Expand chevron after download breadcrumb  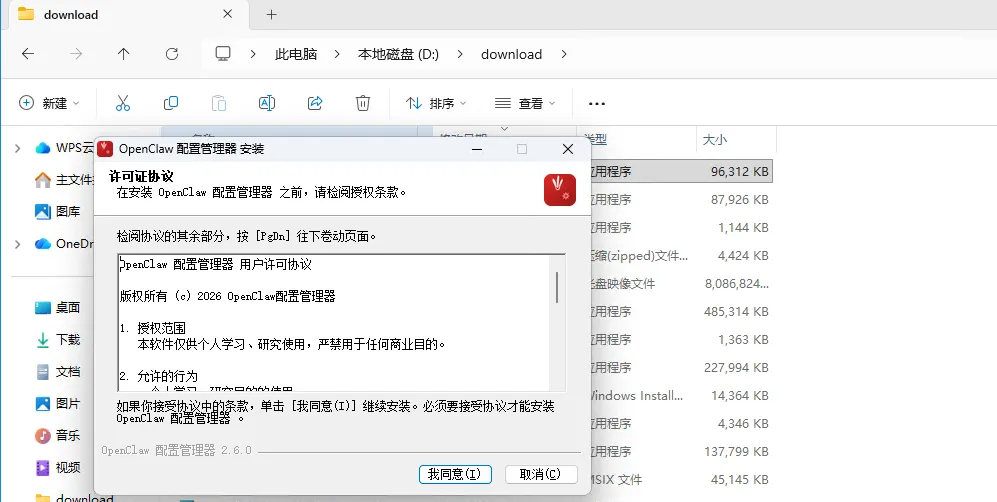[x=563, y=54]
